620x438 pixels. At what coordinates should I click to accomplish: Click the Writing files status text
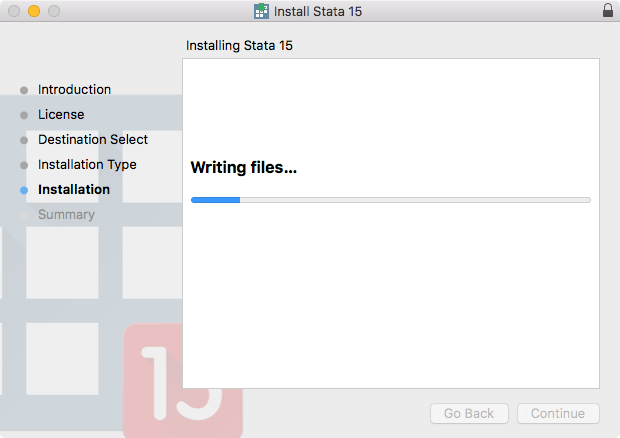(x=244, y=167)
